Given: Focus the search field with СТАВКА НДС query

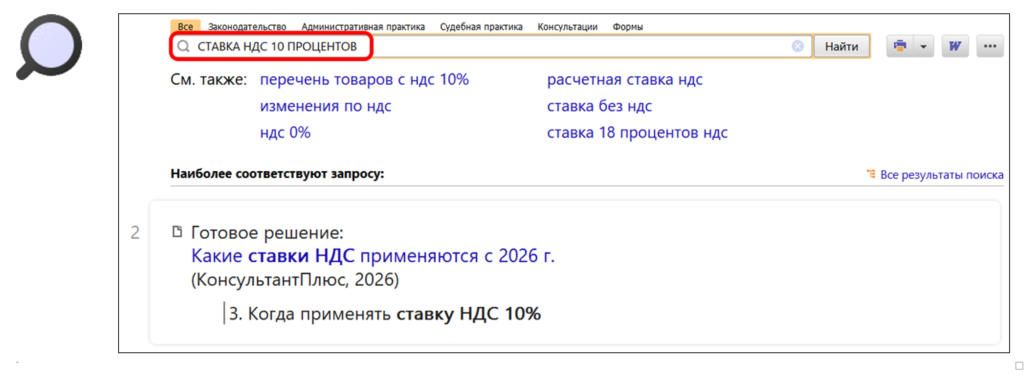Looking at the screenshot, I should pyautogui.click(x=491, y=47).
